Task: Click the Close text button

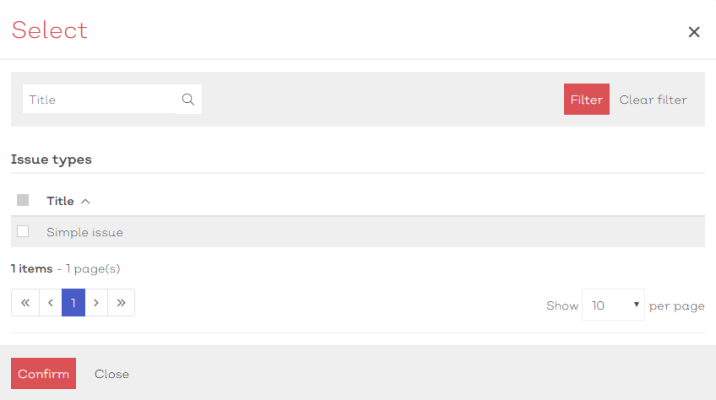Action: (x=111, y=374)
